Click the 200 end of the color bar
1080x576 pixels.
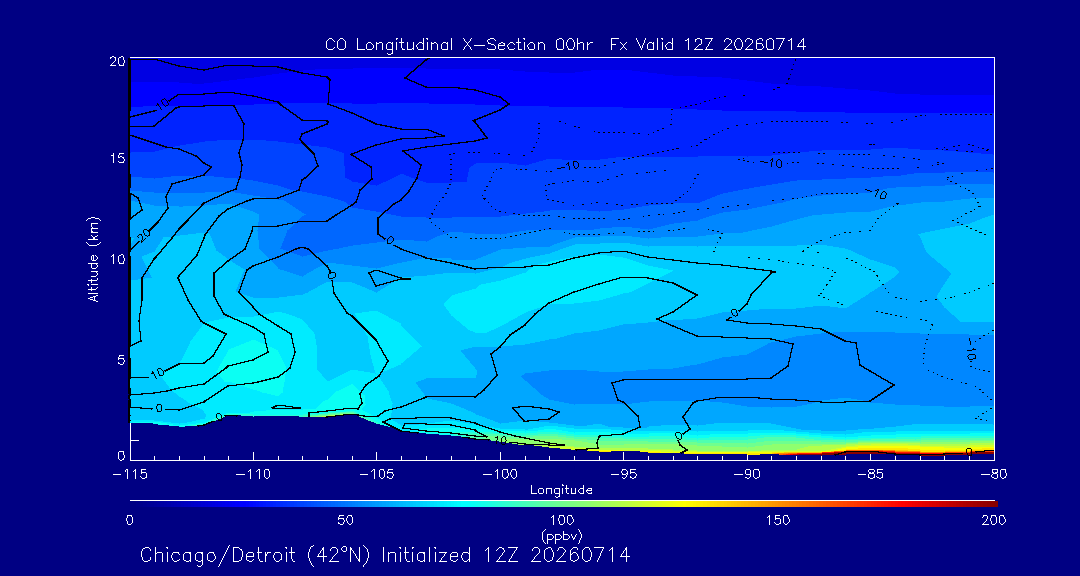(994, 520)
